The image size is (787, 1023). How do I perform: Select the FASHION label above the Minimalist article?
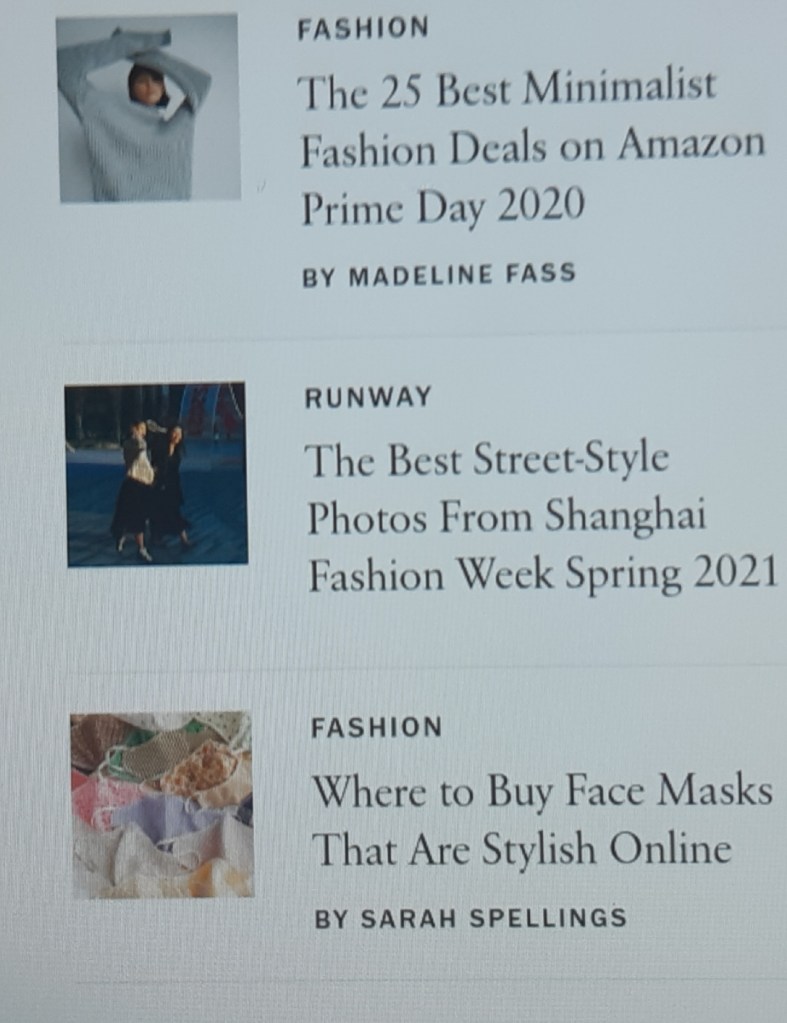[x=363, y=29]
